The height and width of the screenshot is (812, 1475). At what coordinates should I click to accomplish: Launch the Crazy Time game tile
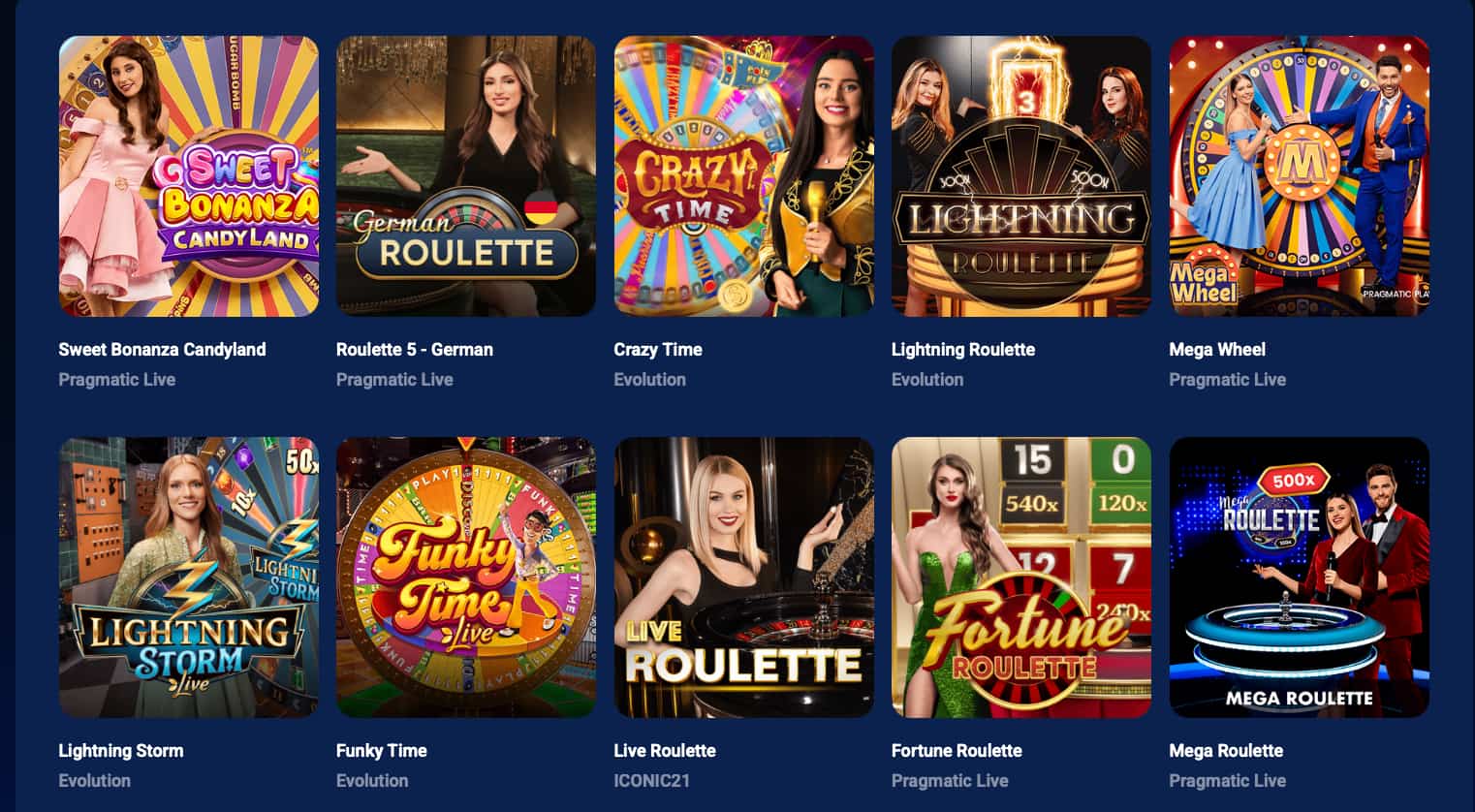click(744, 176)
